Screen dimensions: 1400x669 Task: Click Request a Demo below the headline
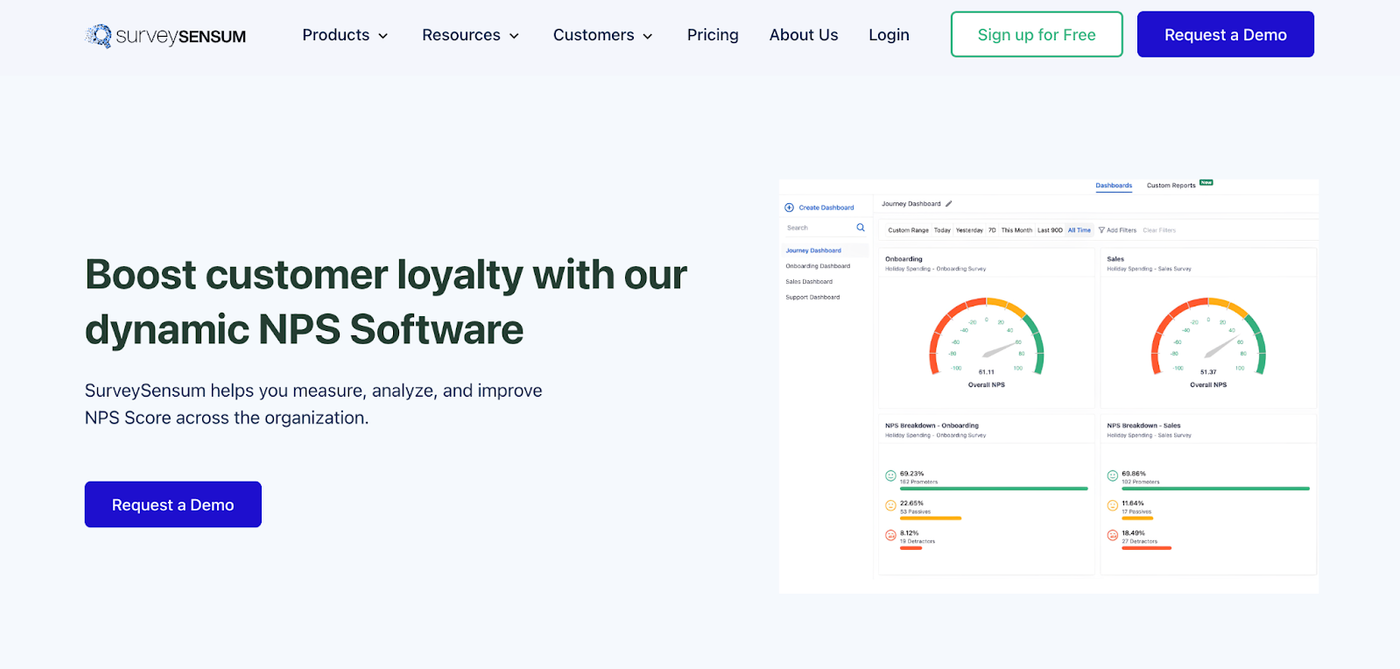click(173, 505)
